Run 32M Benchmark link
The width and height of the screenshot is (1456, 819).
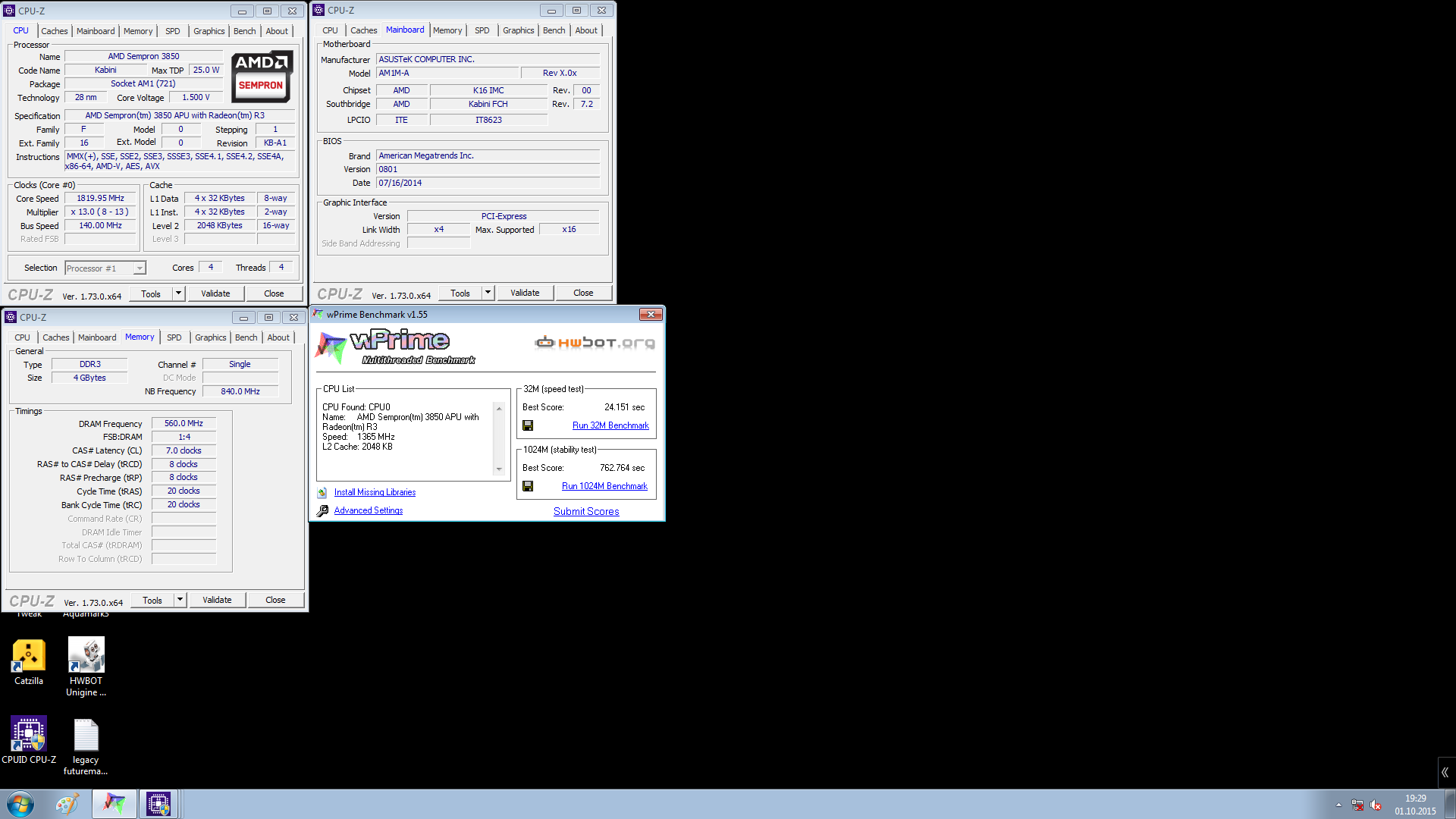[610, 425]
